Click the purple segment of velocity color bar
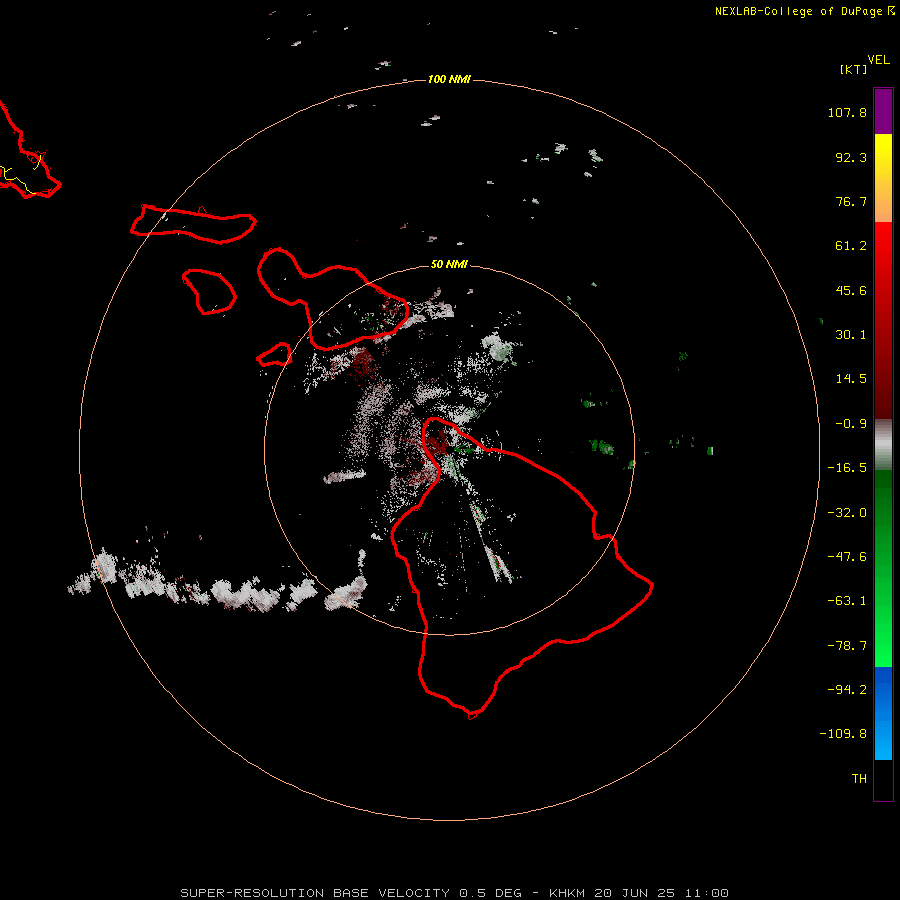This screenshot has height=900, width=900. pos(883,111)
